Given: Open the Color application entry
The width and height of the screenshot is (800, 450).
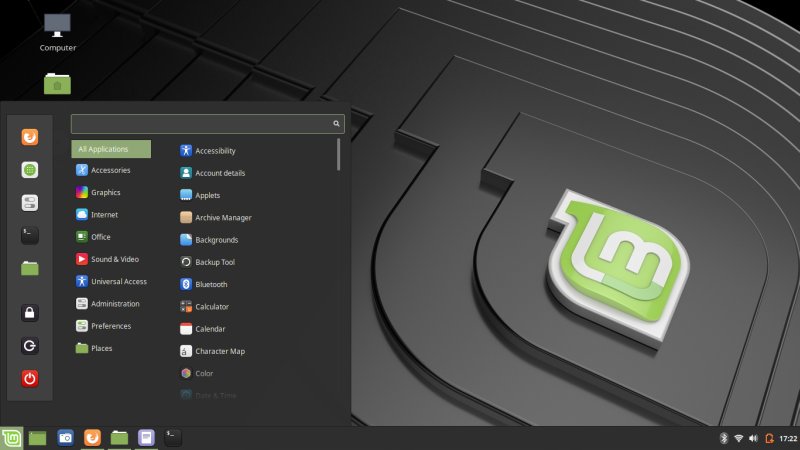Looking at the screenshot, I should [204, 373].
